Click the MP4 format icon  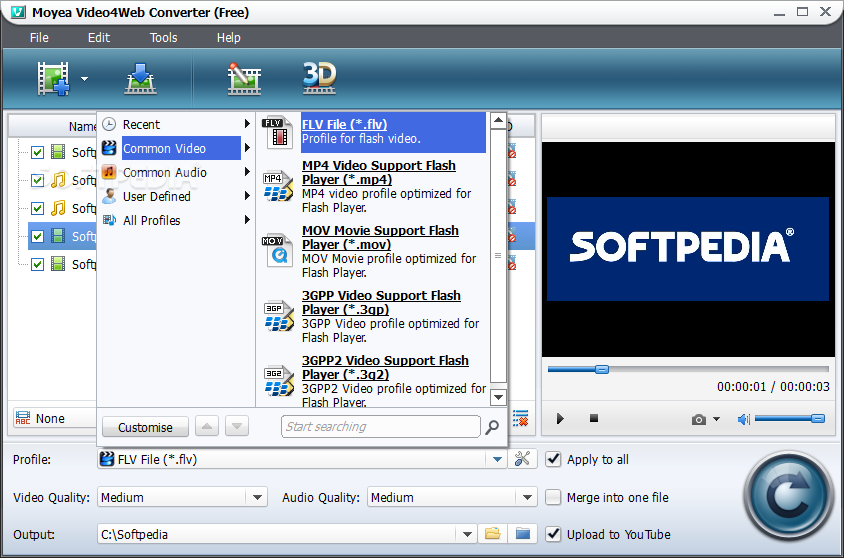(278, 186)
